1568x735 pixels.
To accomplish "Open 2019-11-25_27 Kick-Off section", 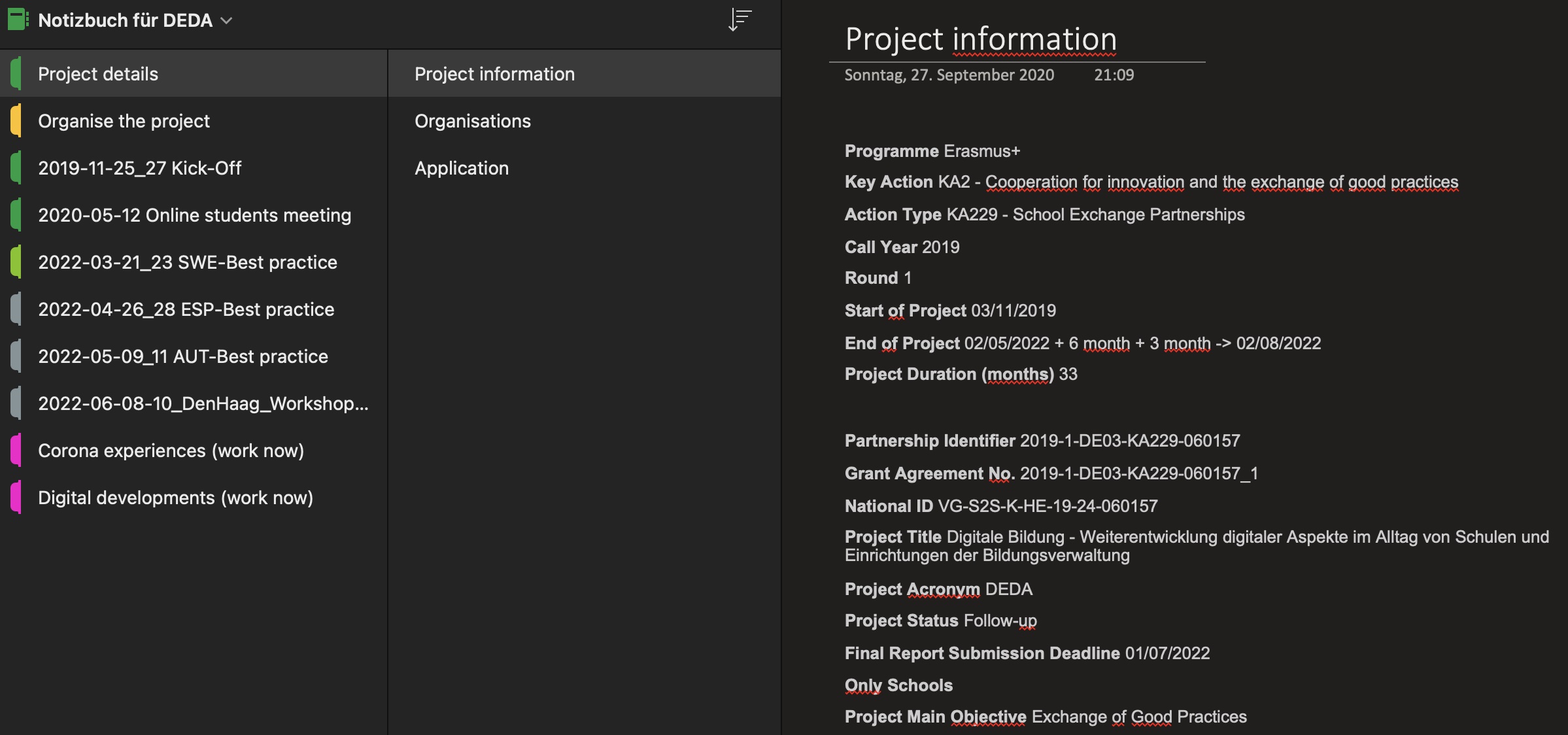I will [139, 168].
